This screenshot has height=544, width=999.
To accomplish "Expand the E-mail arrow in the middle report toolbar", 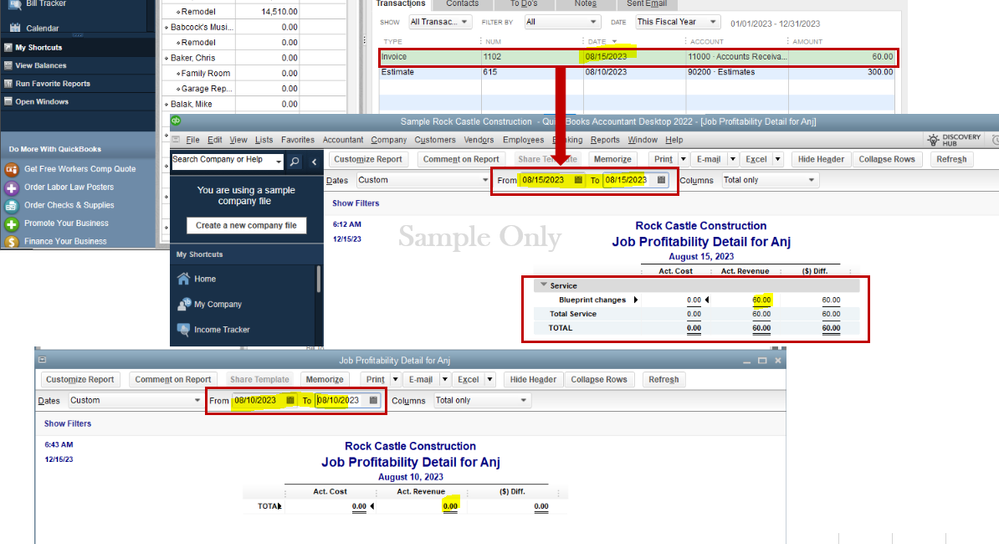I will 733,159.
